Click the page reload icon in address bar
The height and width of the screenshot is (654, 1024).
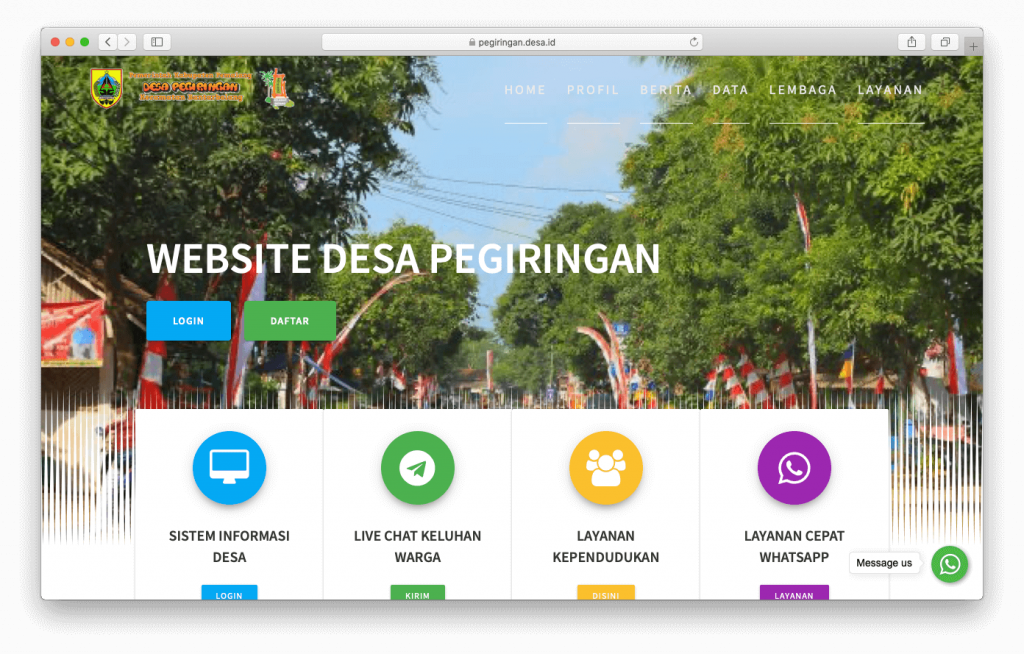[694, 42]
